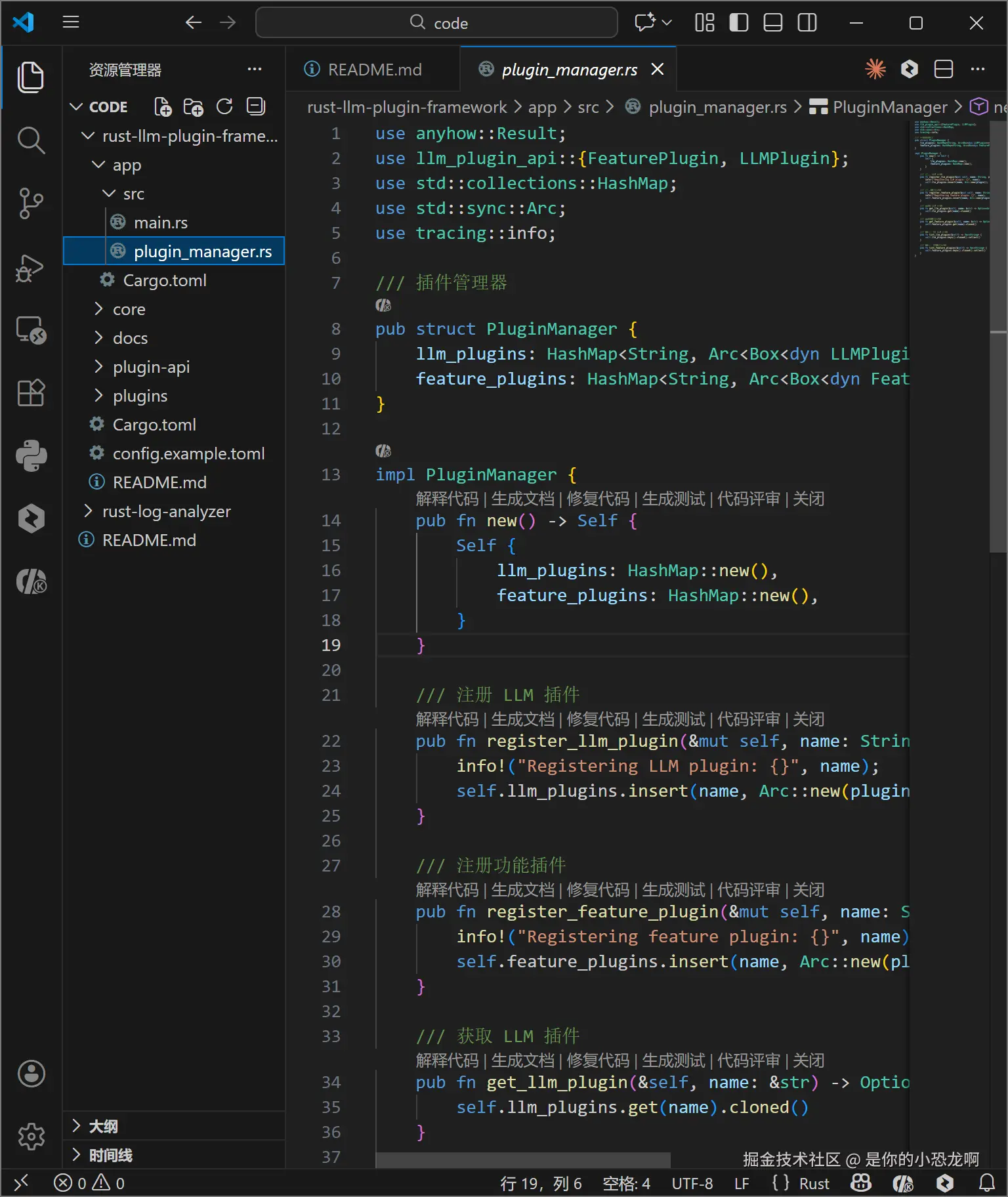Toggle the bottom panel visibility

click(772, 23)
